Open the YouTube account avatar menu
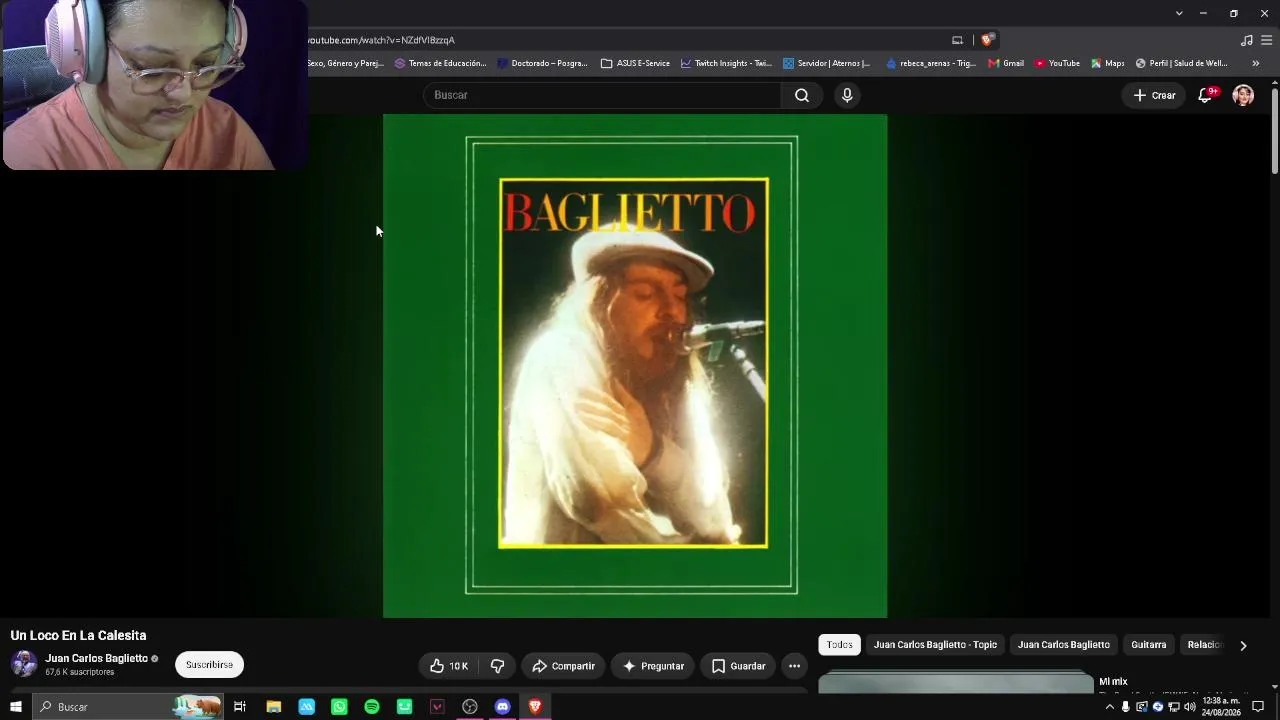This screenshot has width=1280, height=720. [1243, 95]
